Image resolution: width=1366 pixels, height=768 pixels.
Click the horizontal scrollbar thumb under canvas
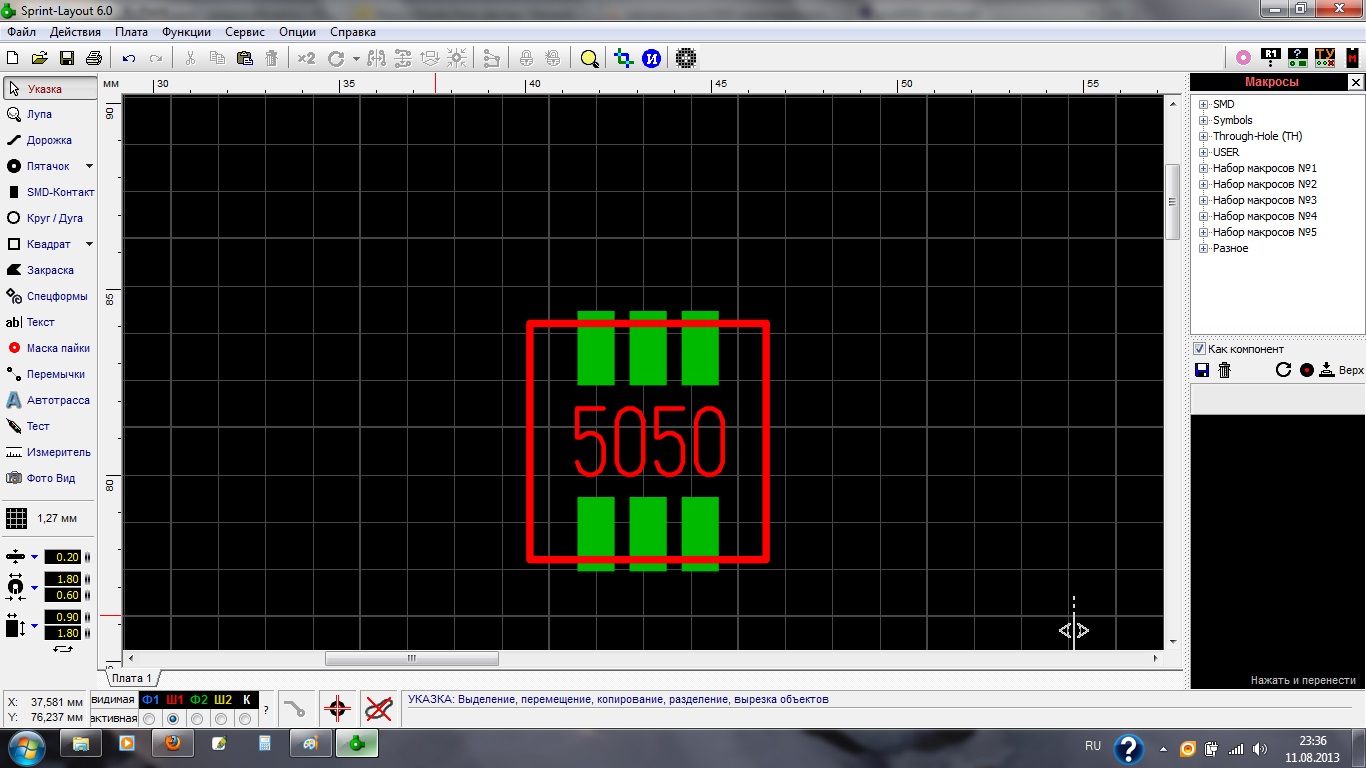(411, 658)
